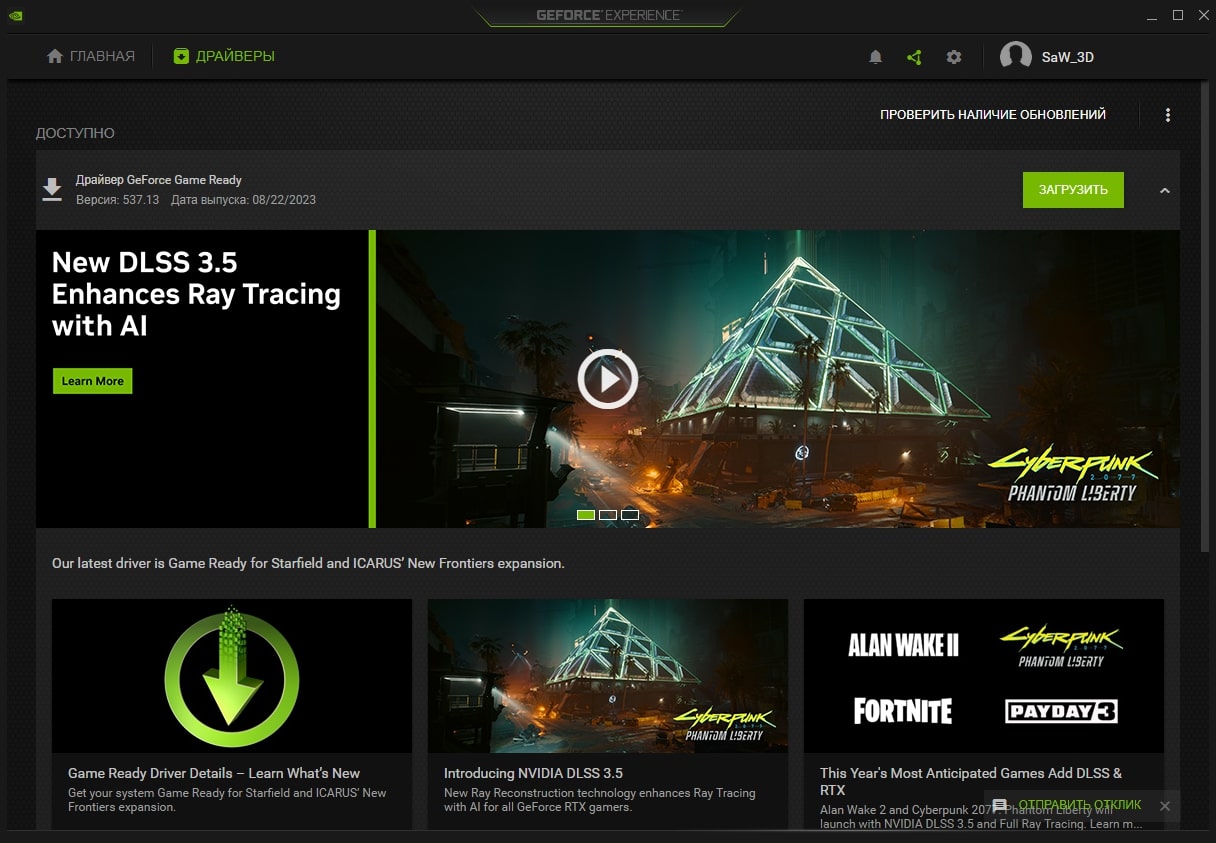Image resolution: width=1216 pixels, height=843 pixels.
Task: Open the Alan Wake II games thumbnail
Action: coord(984,676)
